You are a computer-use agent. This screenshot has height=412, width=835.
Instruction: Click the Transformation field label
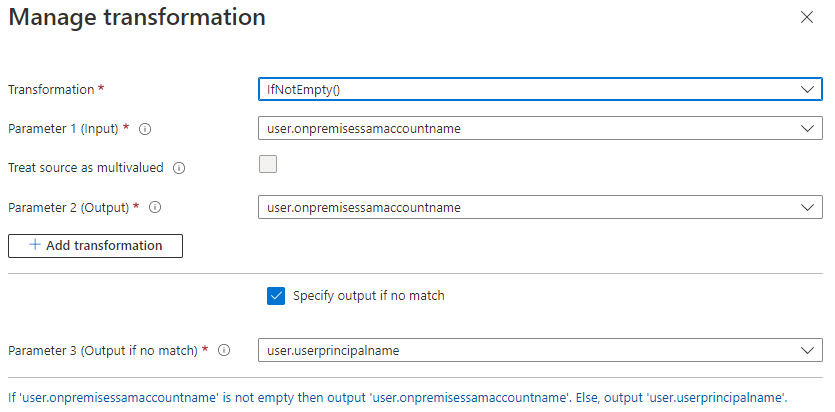[x=51, y=89]
